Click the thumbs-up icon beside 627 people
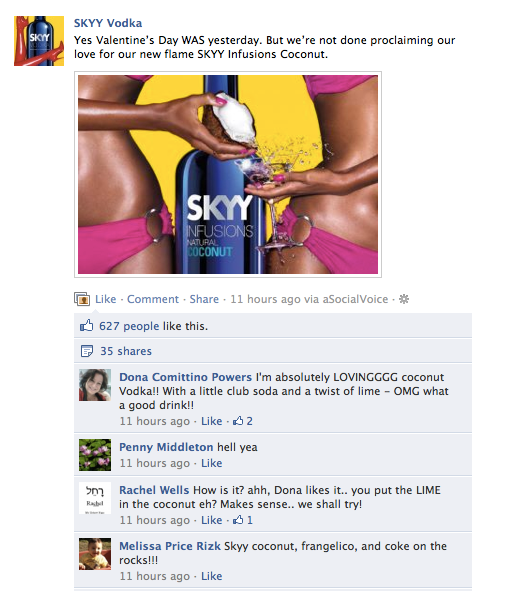This screenshot has height=591, width=516. (86, 326)
